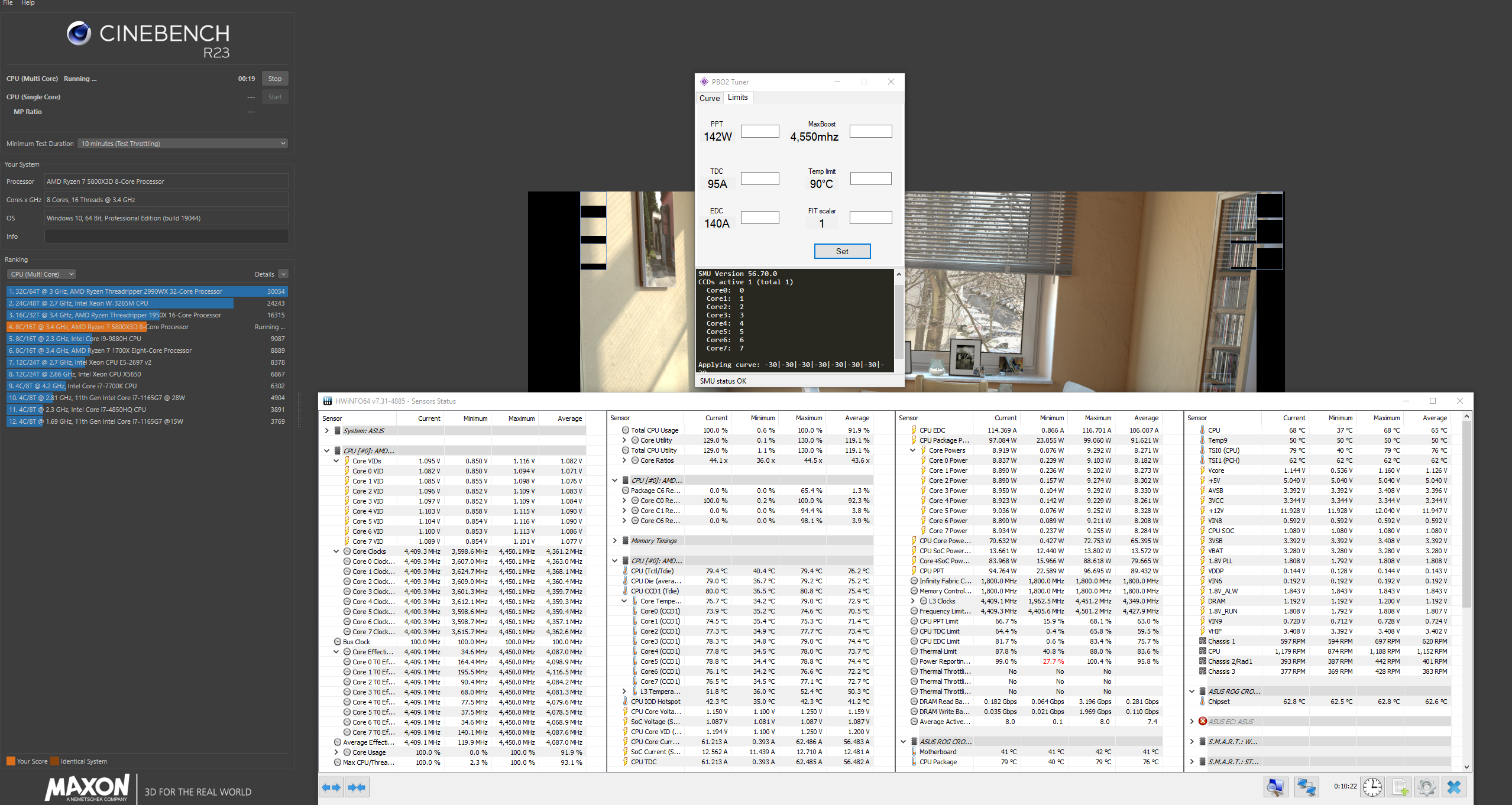
Task: Open the CPU (Multi Core) ranking dropdown
Action: pos(42,274)
